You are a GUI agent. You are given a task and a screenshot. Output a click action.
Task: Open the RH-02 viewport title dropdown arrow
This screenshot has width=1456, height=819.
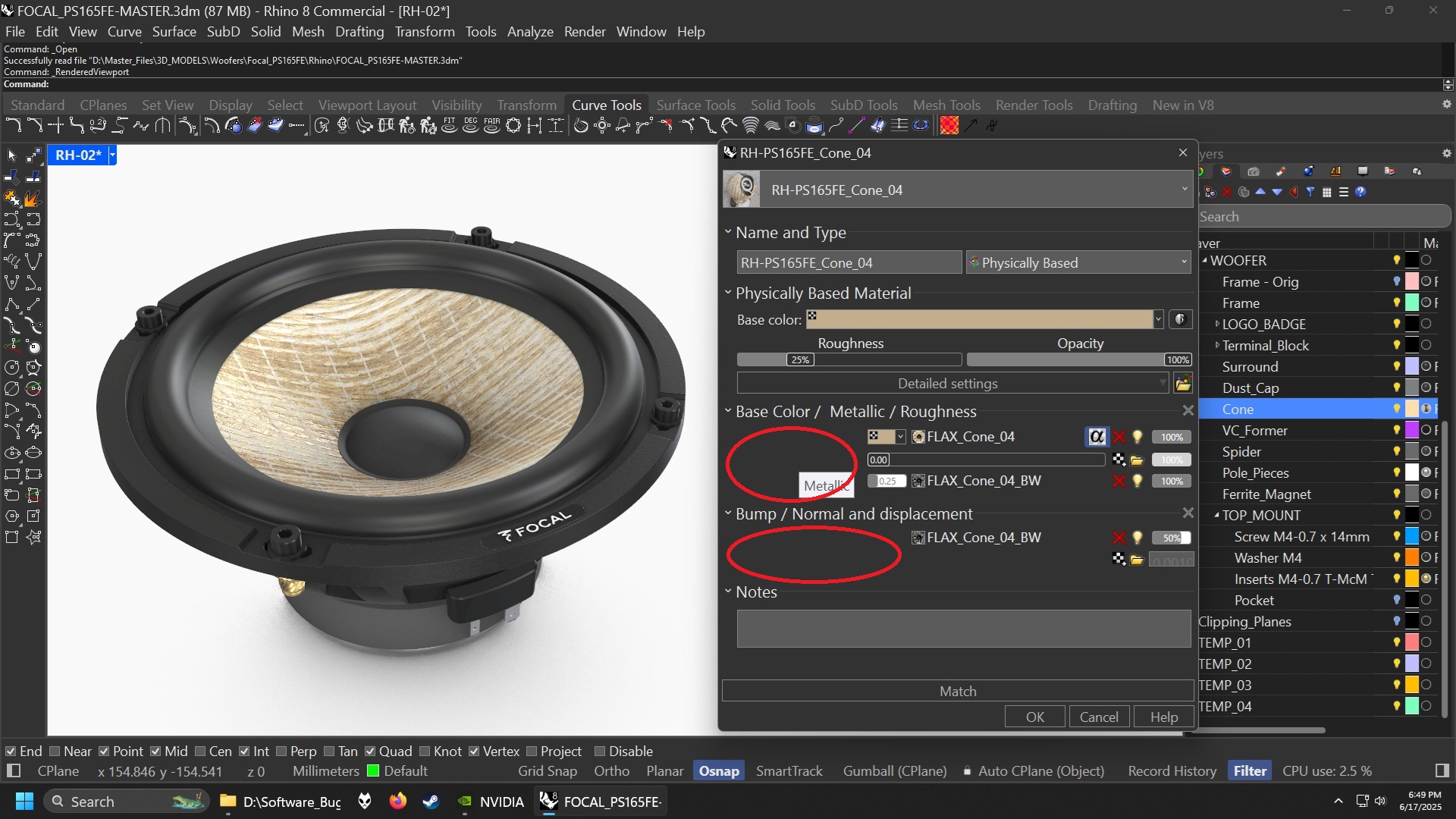112,155
